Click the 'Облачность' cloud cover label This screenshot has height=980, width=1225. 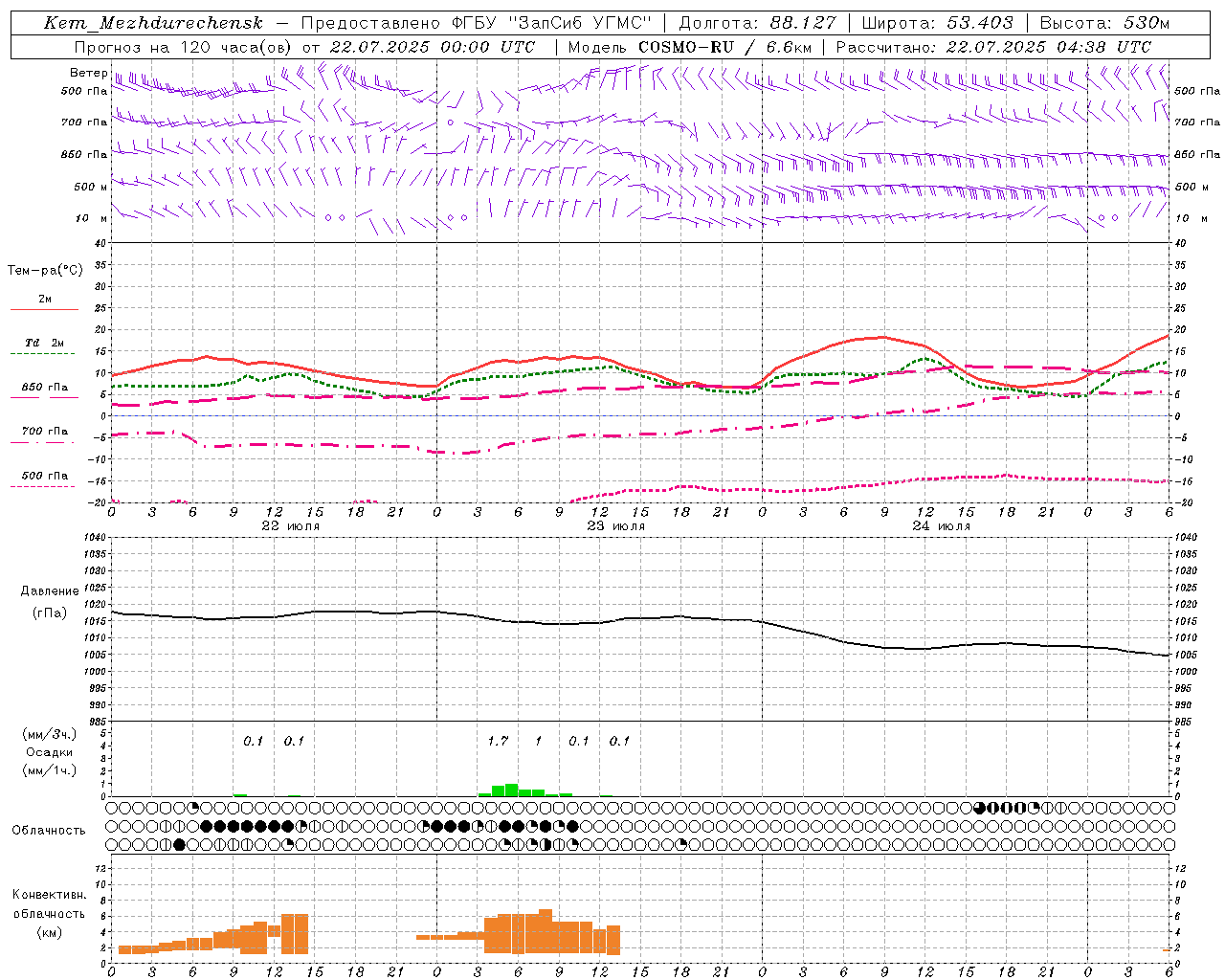pyautogui.click(x=49, y=830)
